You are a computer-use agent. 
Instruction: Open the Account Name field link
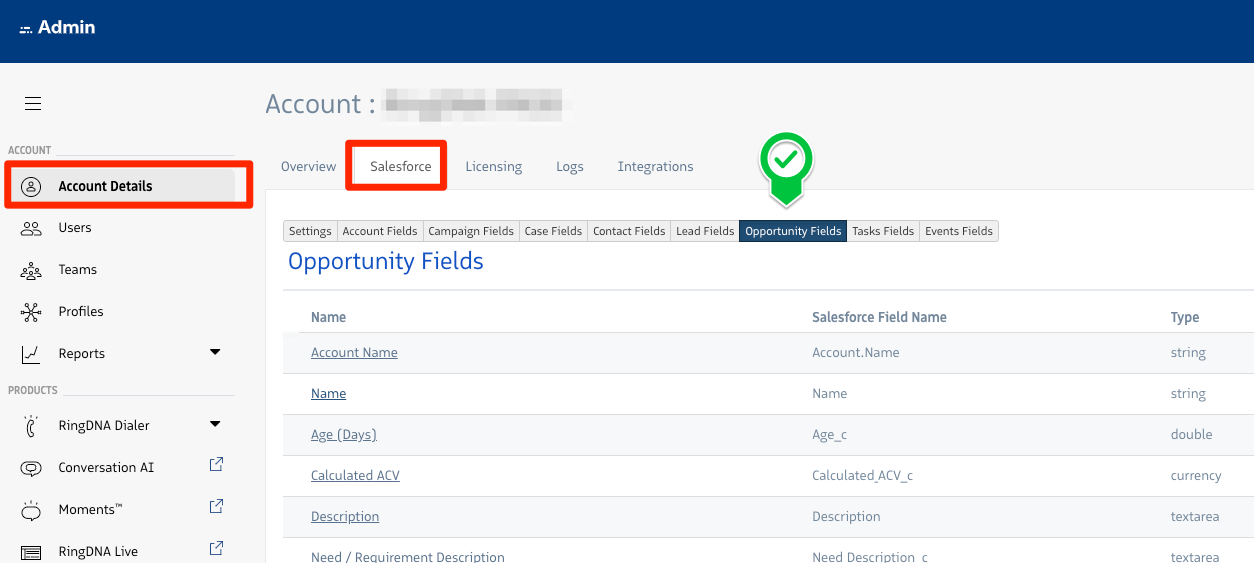click(354, 353)
